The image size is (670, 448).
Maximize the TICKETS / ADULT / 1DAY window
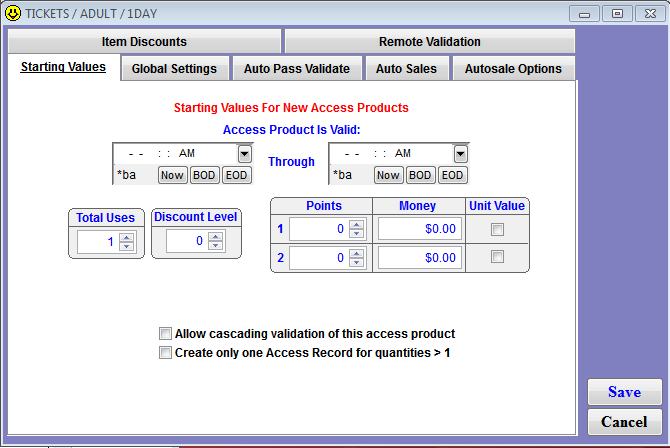point(617,14)
